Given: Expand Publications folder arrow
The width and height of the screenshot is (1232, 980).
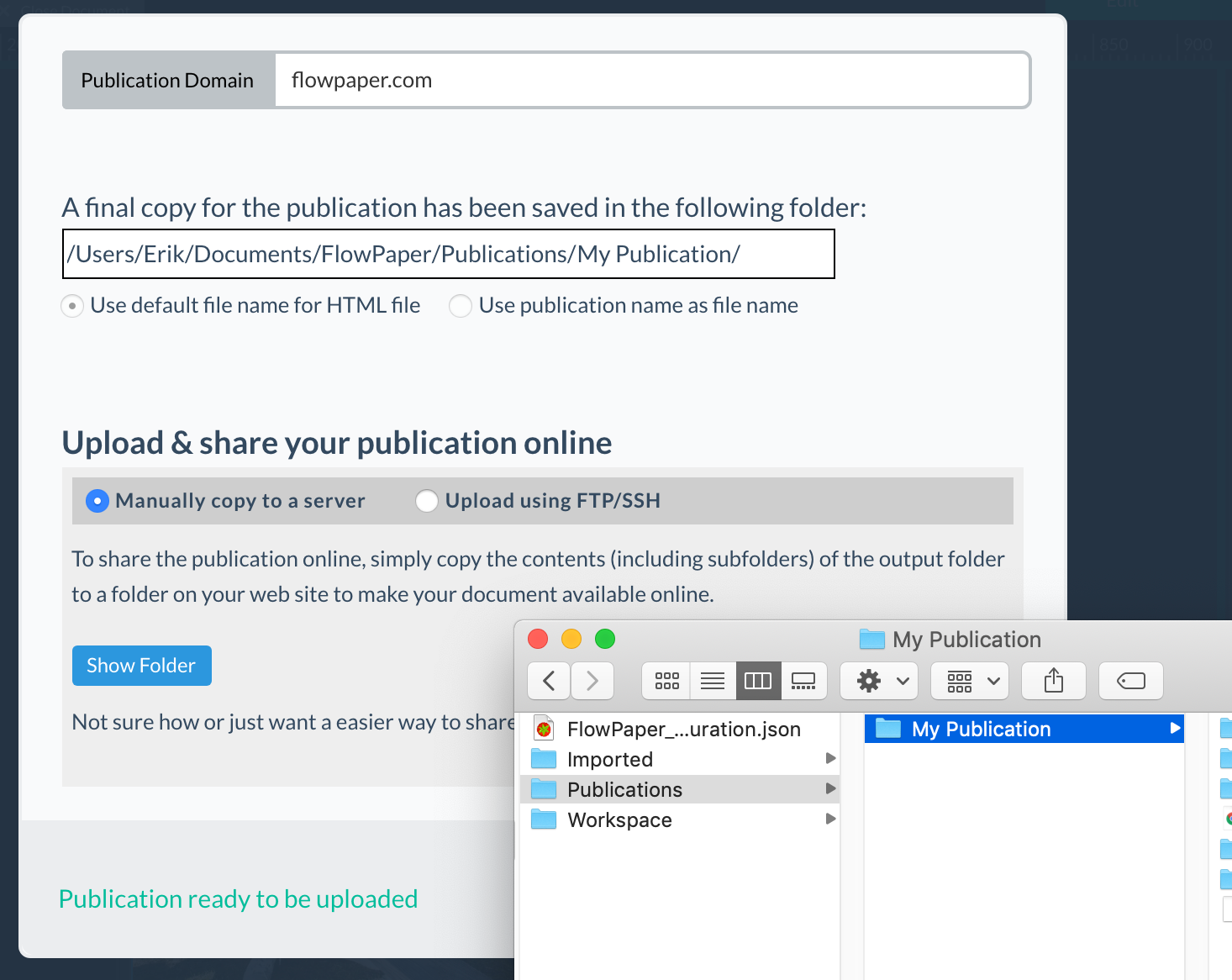Looking at the screenshot, I should 830,788.
